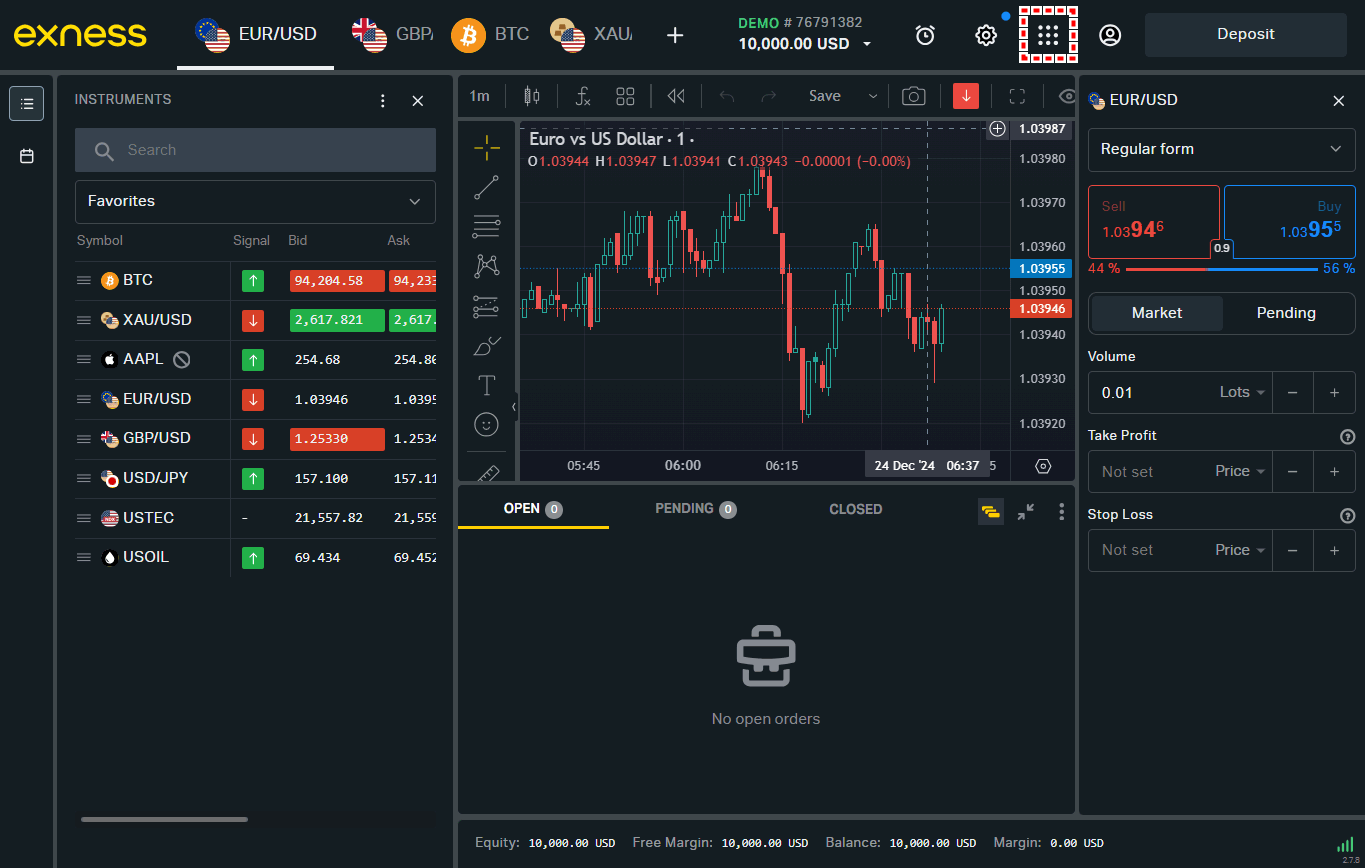This screenshot has width=1365, height=868.
Task: Open the economic calendar sidebar icon
Action: click(x=27, y=156)
